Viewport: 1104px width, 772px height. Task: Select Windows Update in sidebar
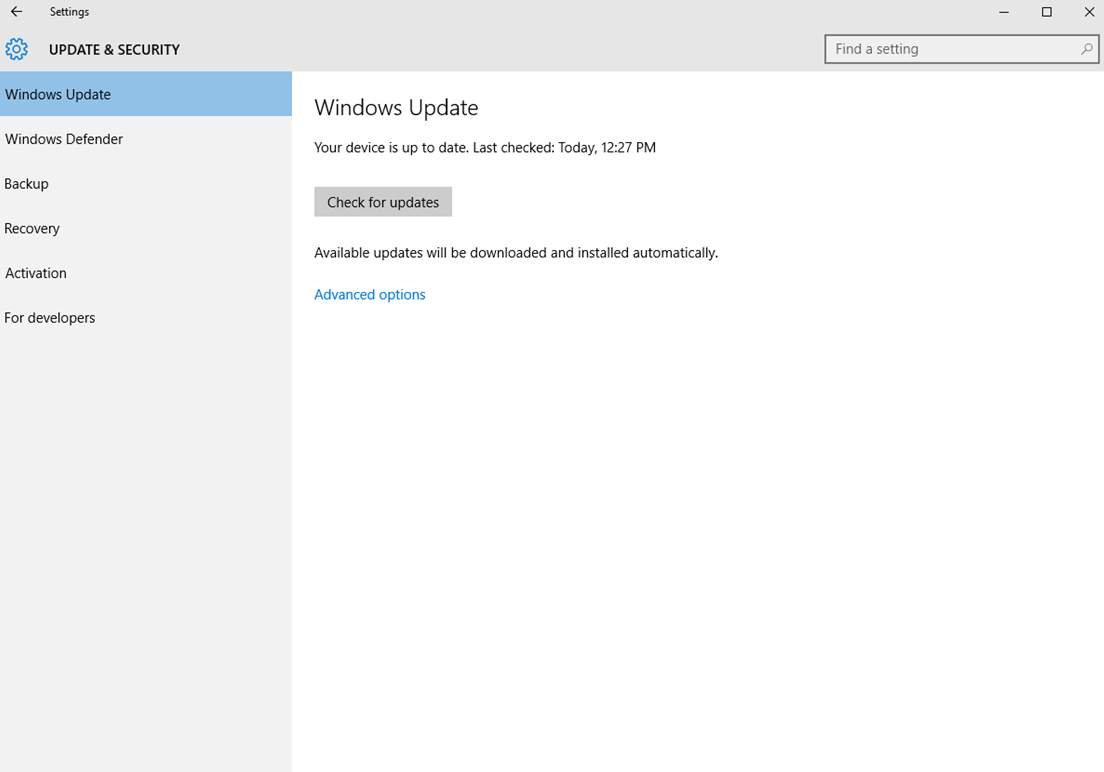point(146,94)
